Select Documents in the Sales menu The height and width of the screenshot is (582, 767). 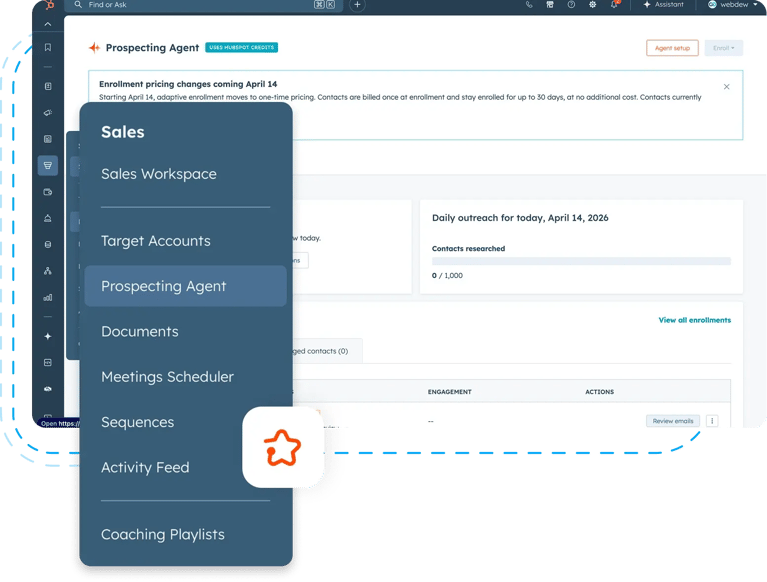pyautogui.click(x=139, y=331)
